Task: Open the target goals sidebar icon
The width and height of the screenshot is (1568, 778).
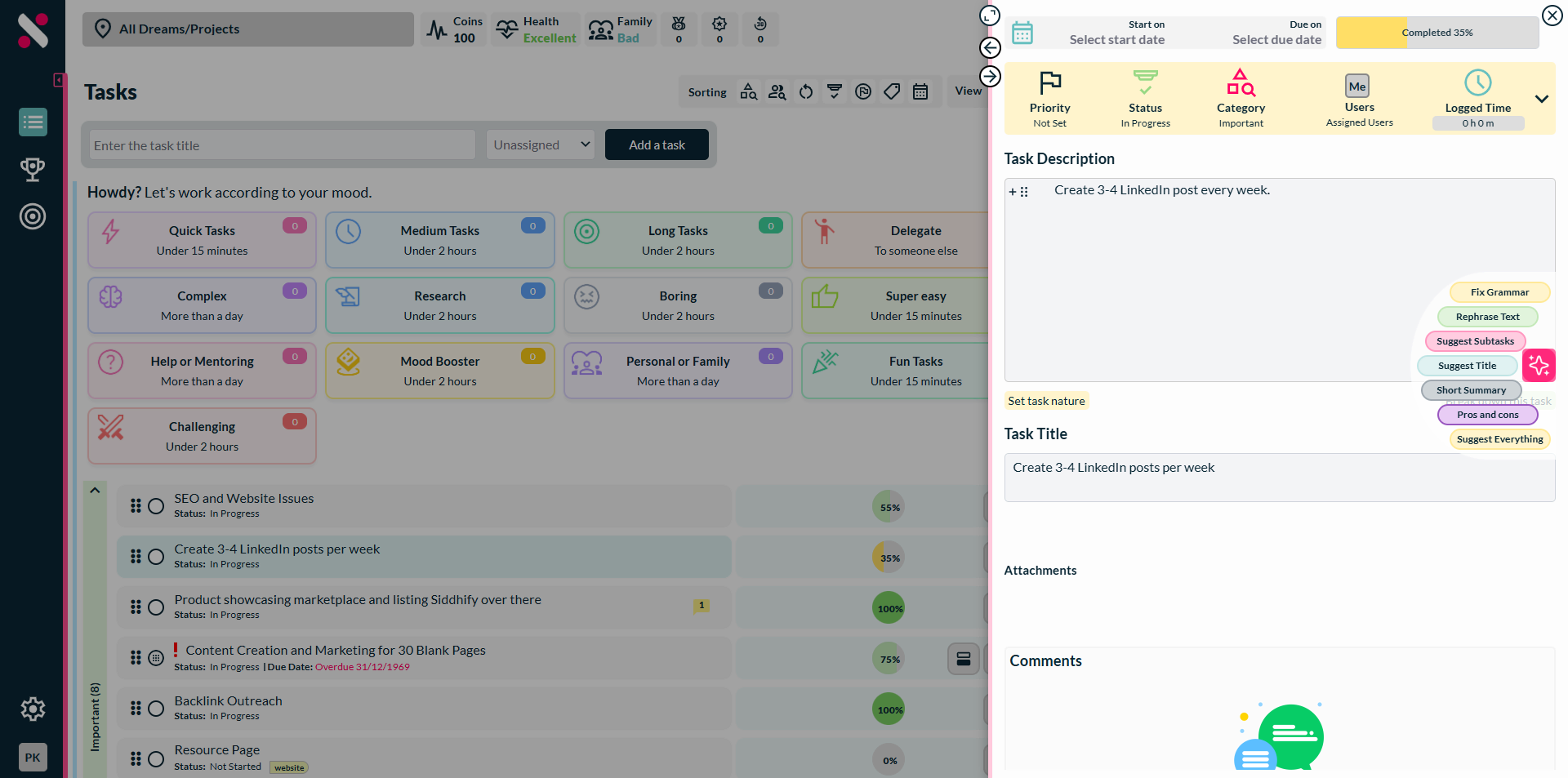Action: point(33,216)
